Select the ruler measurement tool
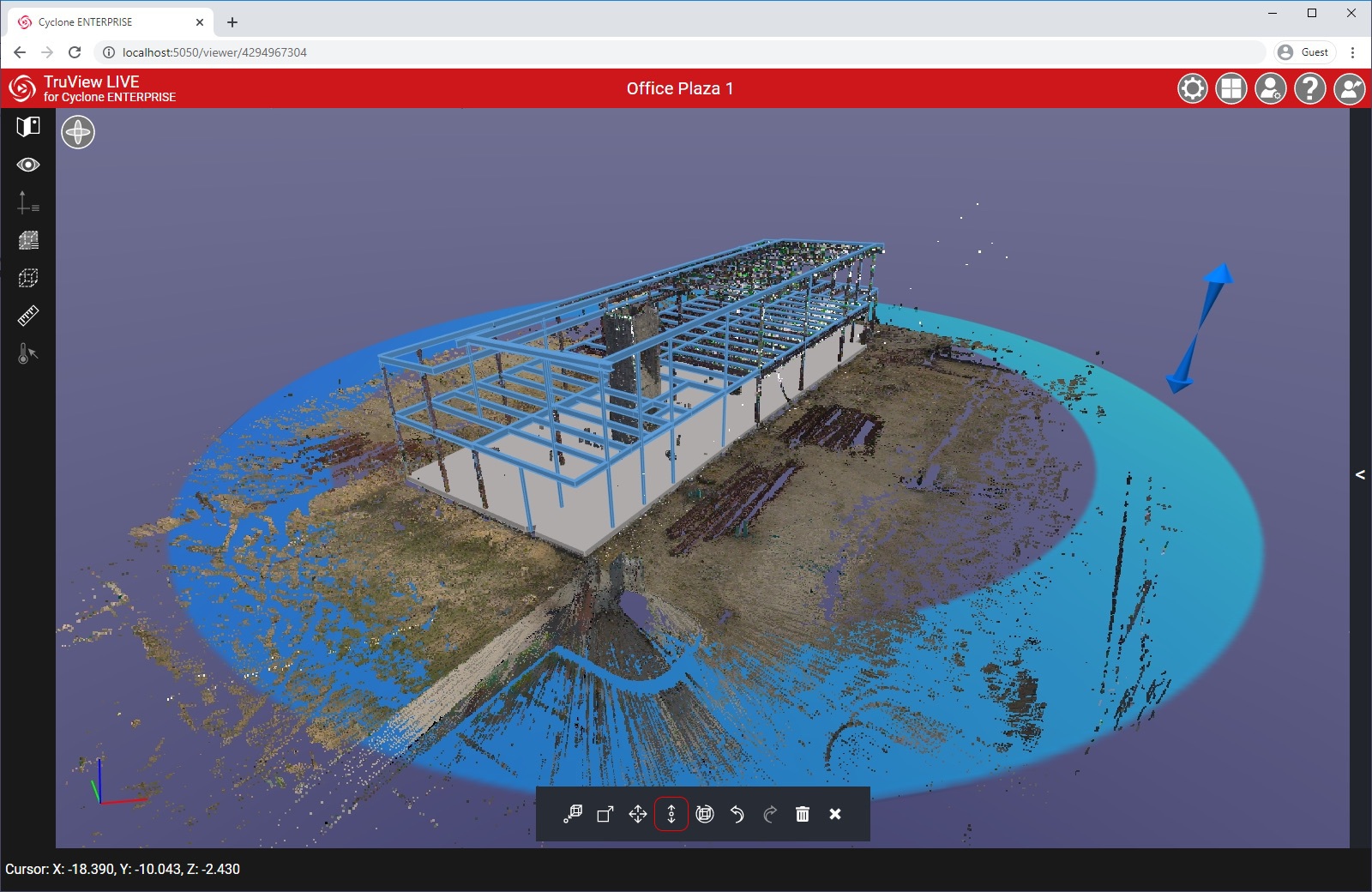 [x=28, y=316]
